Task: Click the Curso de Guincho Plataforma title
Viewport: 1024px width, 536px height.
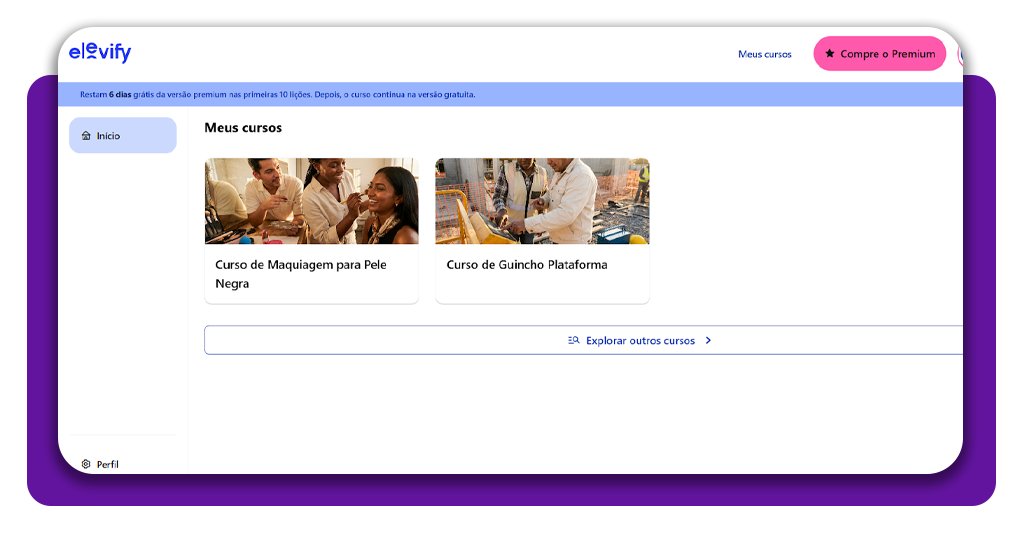Action: pyautogui.click(x=526, y=265)
